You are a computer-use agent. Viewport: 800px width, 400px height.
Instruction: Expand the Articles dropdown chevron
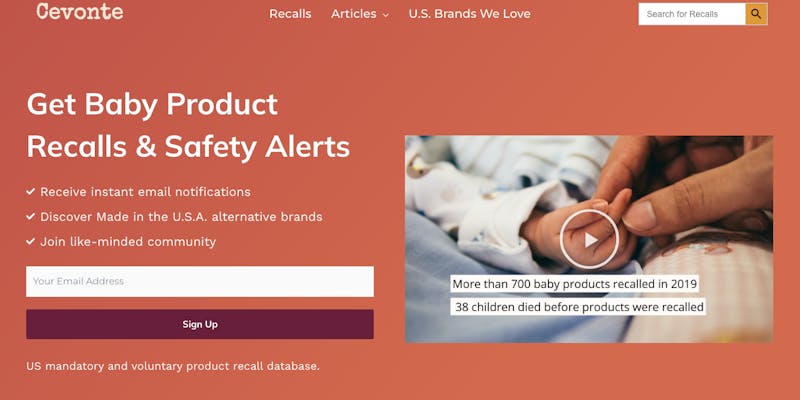click(386, 15)
